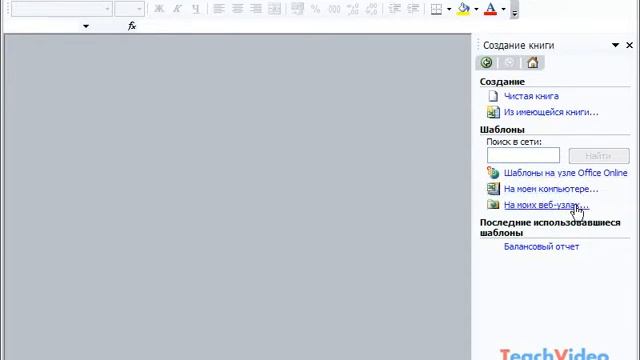The width and height of the screenshot is (640, 360).
Task: Open Шаблоны на узле Office Online
Action: [x=565, y=173]
